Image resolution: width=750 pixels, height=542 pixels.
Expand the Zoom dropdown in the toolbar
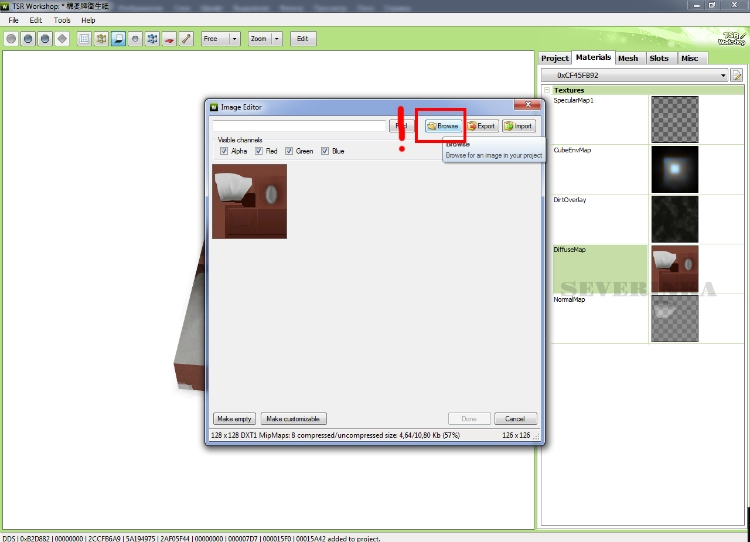pyautogui.click(x=276, y=39)
